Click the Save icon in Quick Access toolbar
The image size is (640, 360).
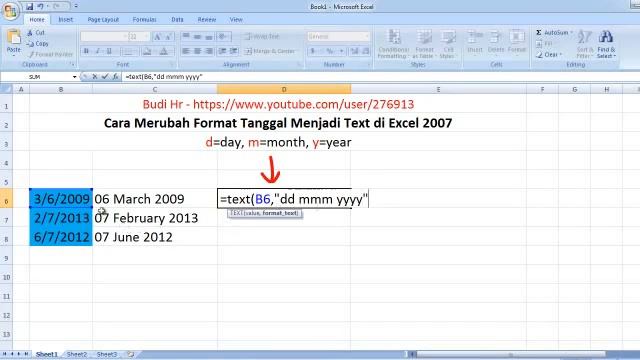coord(29,7)
